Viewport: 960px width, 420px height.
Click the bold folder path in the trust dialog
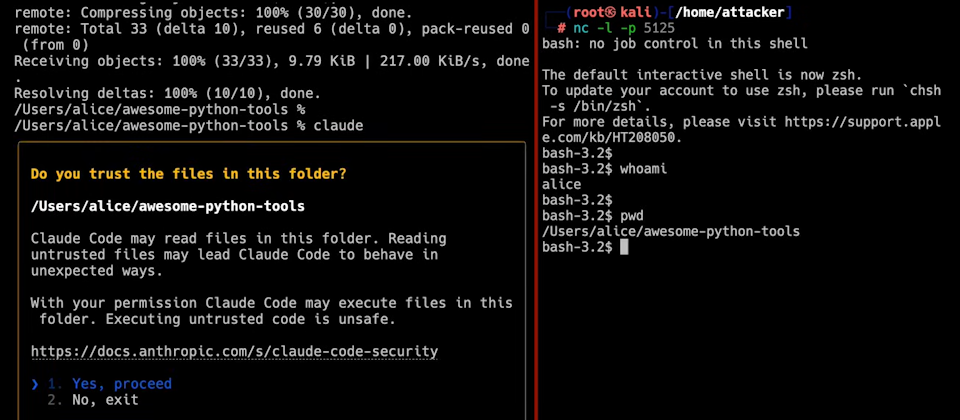167,206
